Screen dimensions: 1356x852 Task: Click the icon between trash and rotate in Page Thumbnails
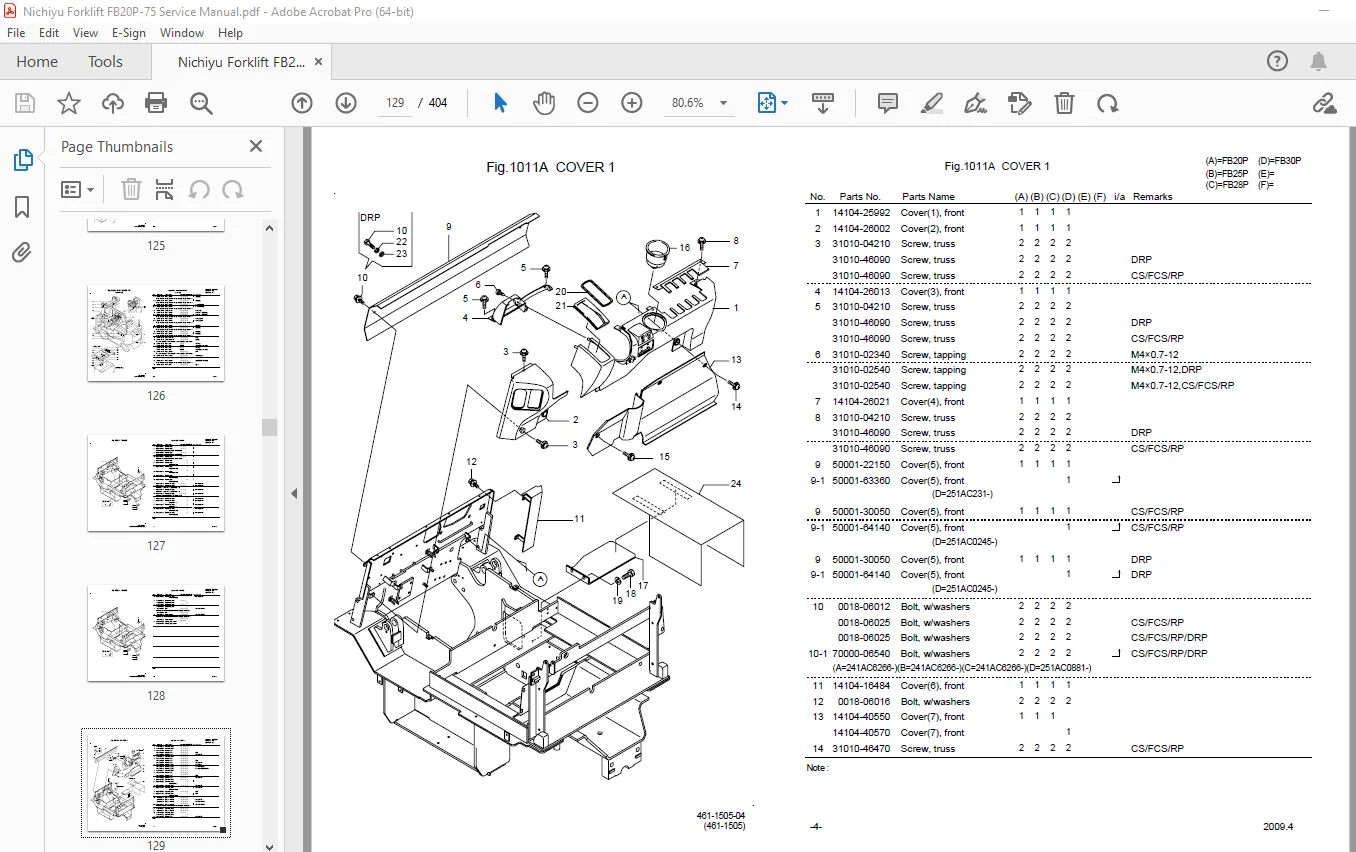click(x=165, y=189)
